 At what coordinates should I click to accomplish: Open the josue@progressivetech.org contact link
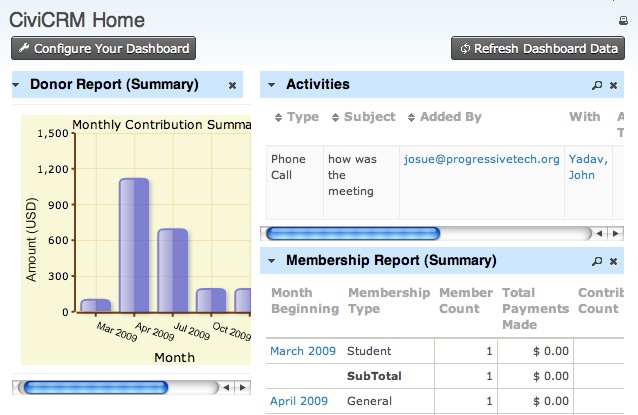pyautogui.click(x=481, y=159)
